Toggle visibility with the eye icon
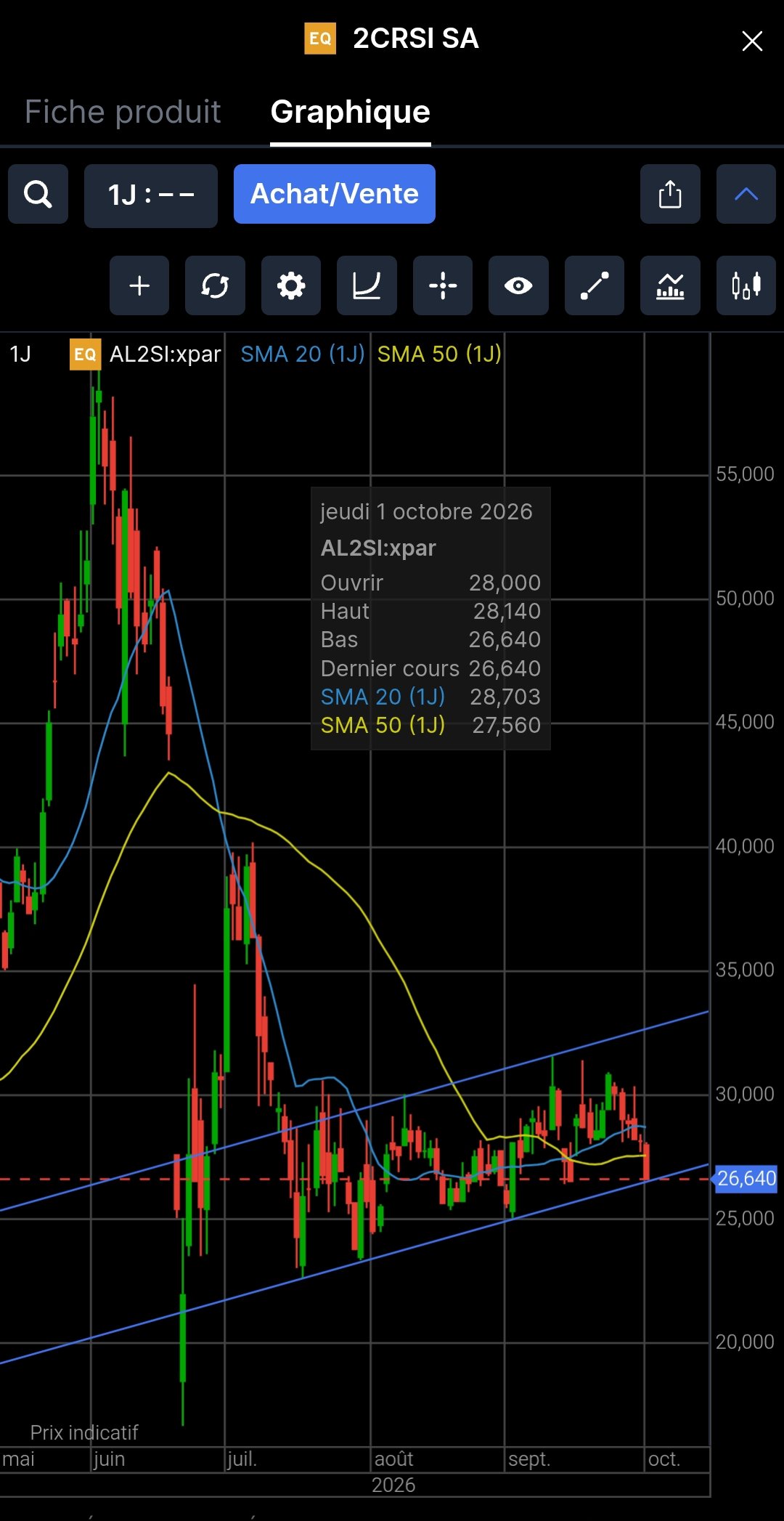 (x=518, y=285)
